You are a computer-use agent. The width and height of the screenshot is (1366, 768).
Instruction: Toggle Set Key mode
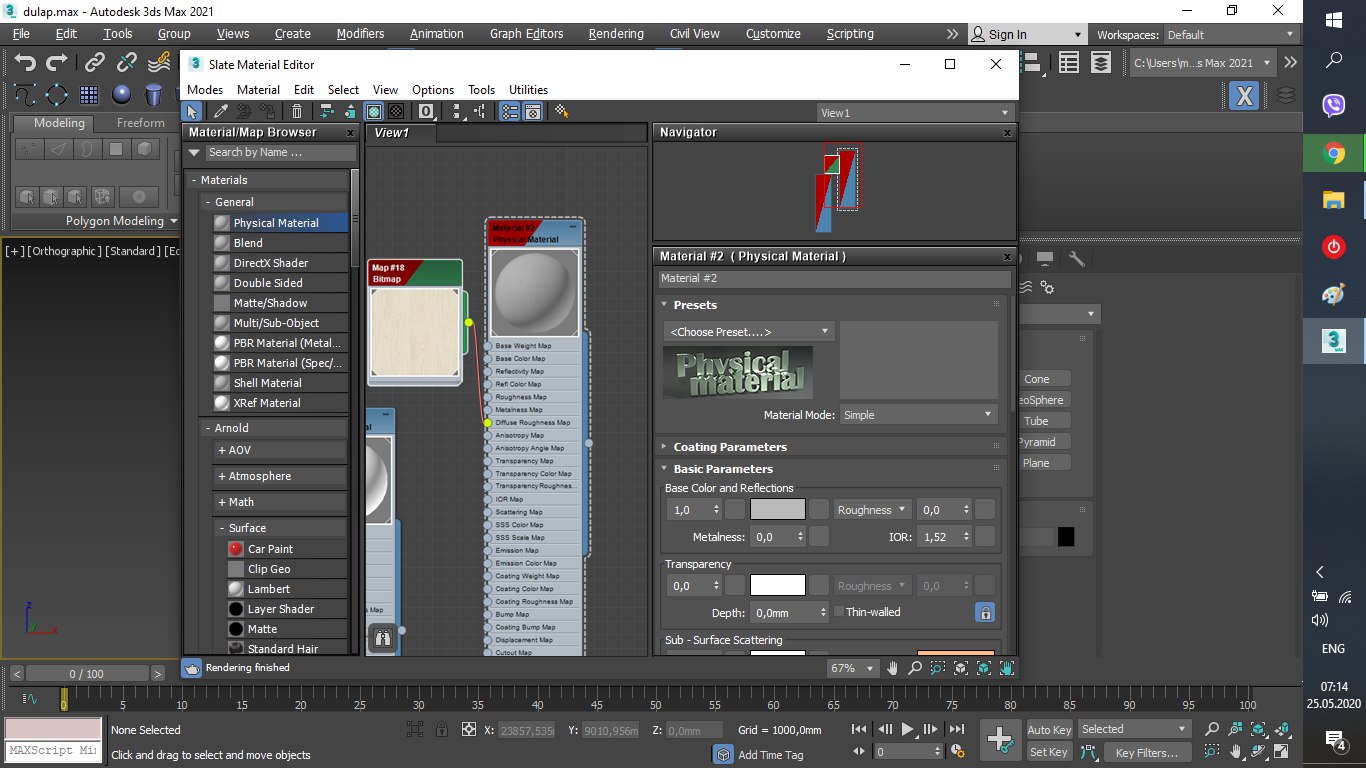click(1049, 752)
